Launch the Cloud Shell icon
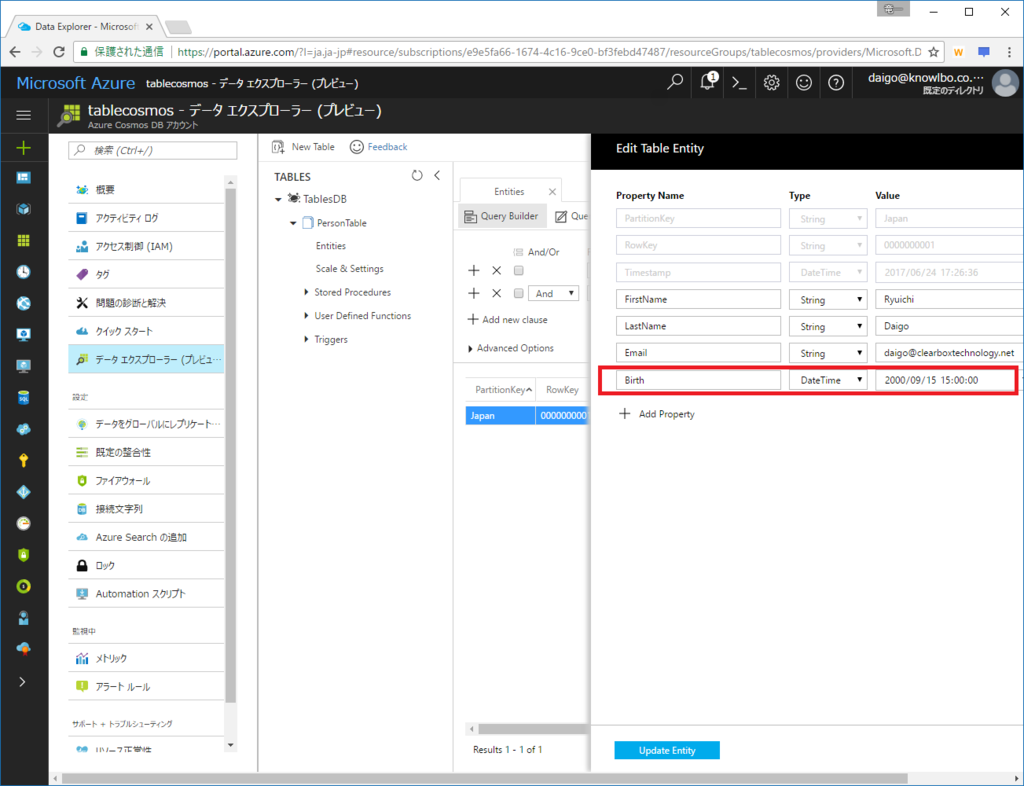Screen dimensions: 1024x786 [x=739, y=83]
